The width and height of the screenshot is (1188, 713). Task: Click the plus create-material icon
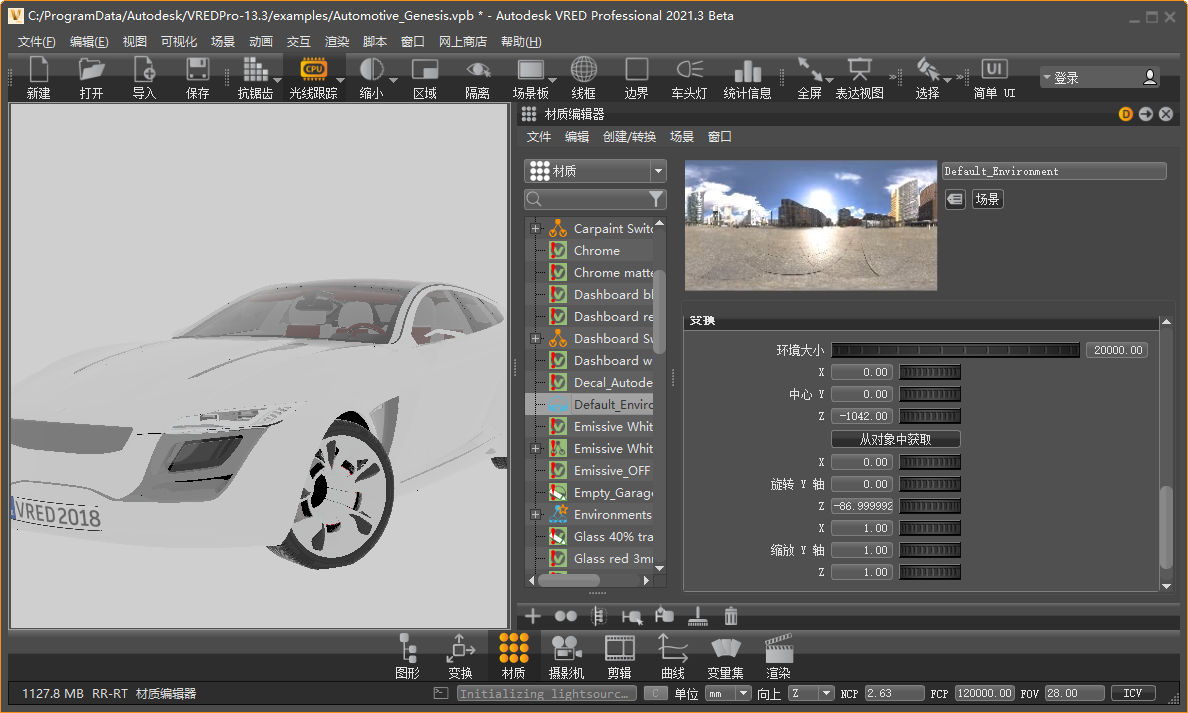click(x=533, y=616)
